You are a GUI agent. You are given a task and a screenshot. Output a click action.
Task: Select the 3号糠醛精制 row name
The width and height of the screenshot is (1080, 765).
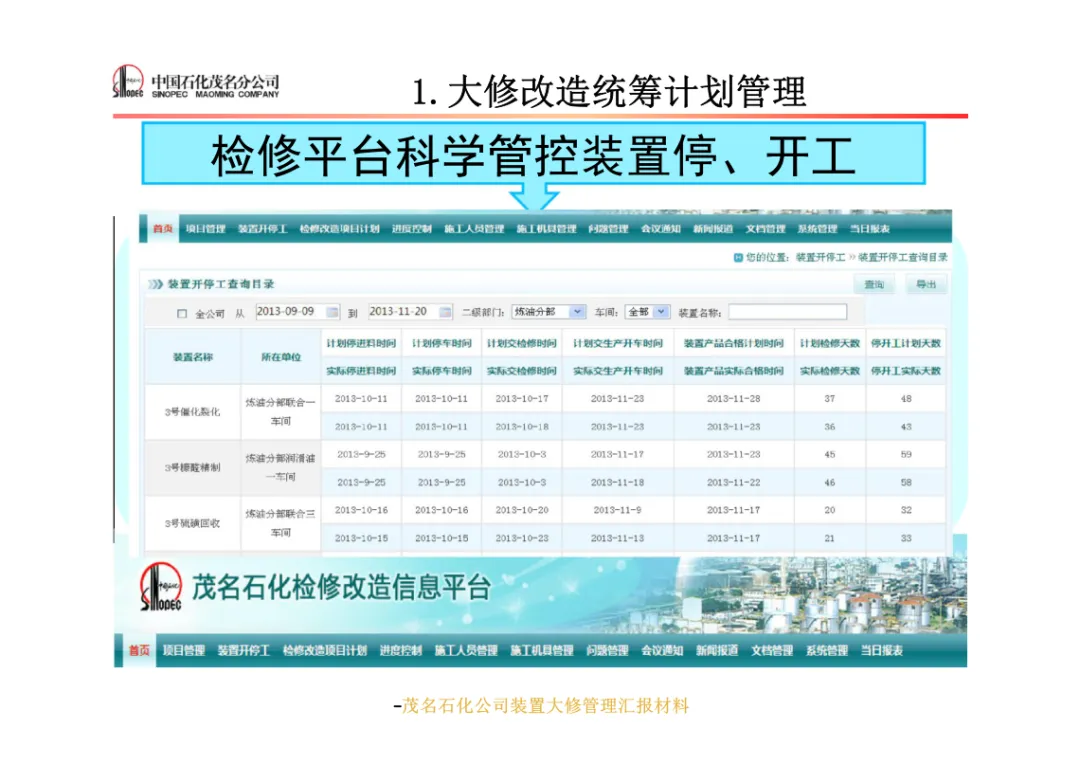192,468
